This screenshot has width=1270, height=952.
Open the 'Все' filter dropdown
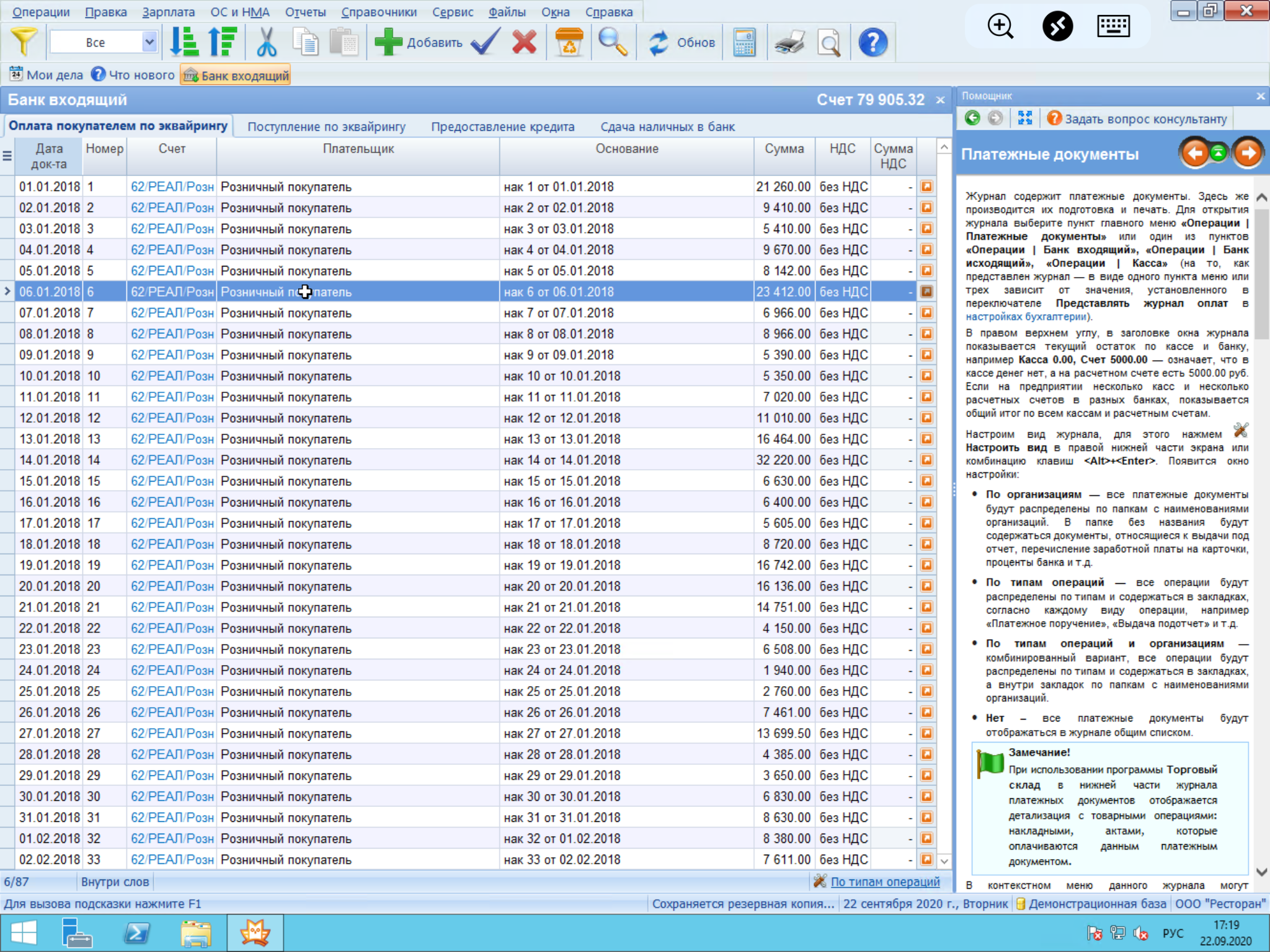pyautogui.click(x=149, y=42)
